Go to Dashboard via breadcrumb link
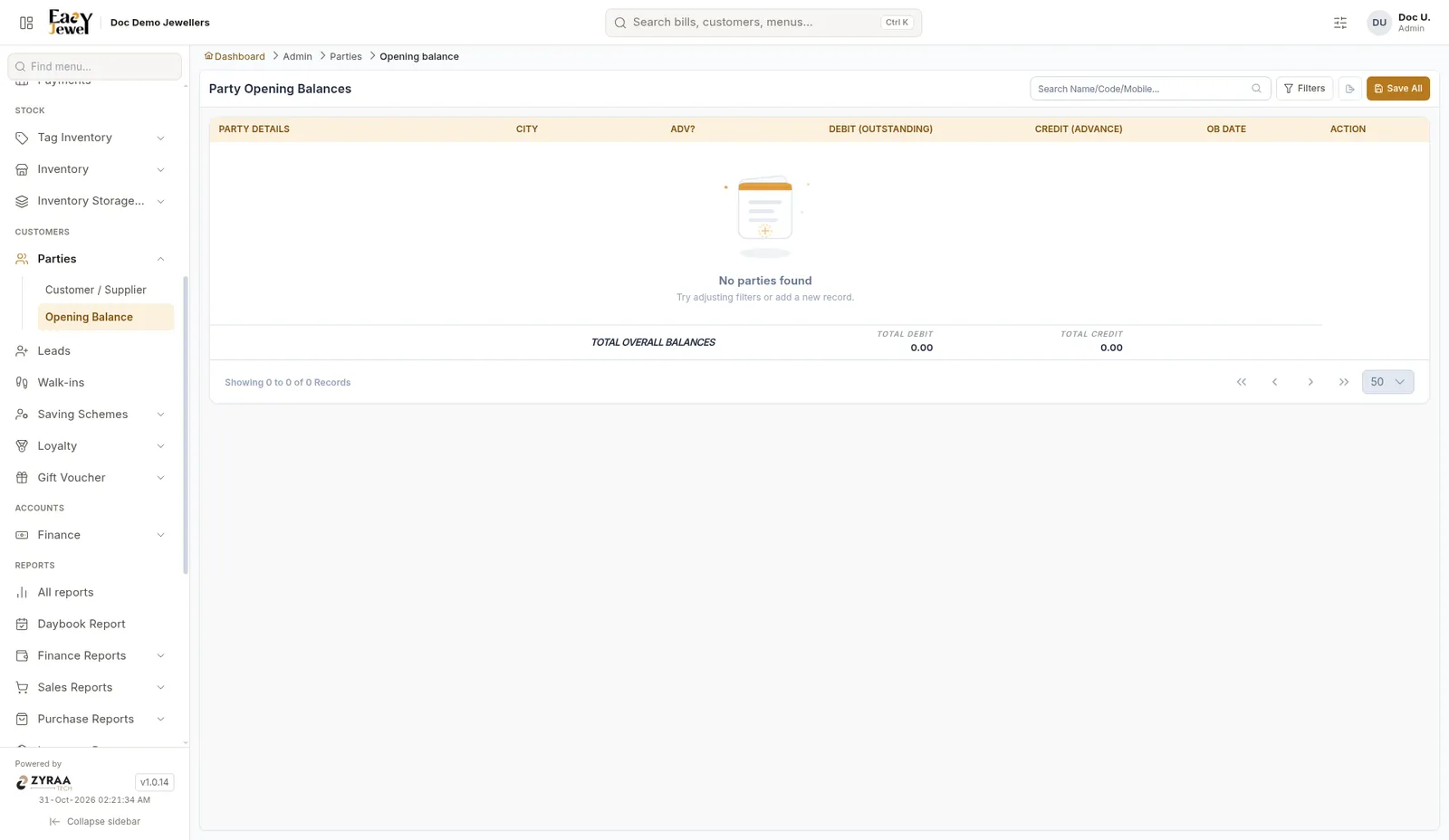The width and height of the screenshot is (1449, 840). coord(235,56)
